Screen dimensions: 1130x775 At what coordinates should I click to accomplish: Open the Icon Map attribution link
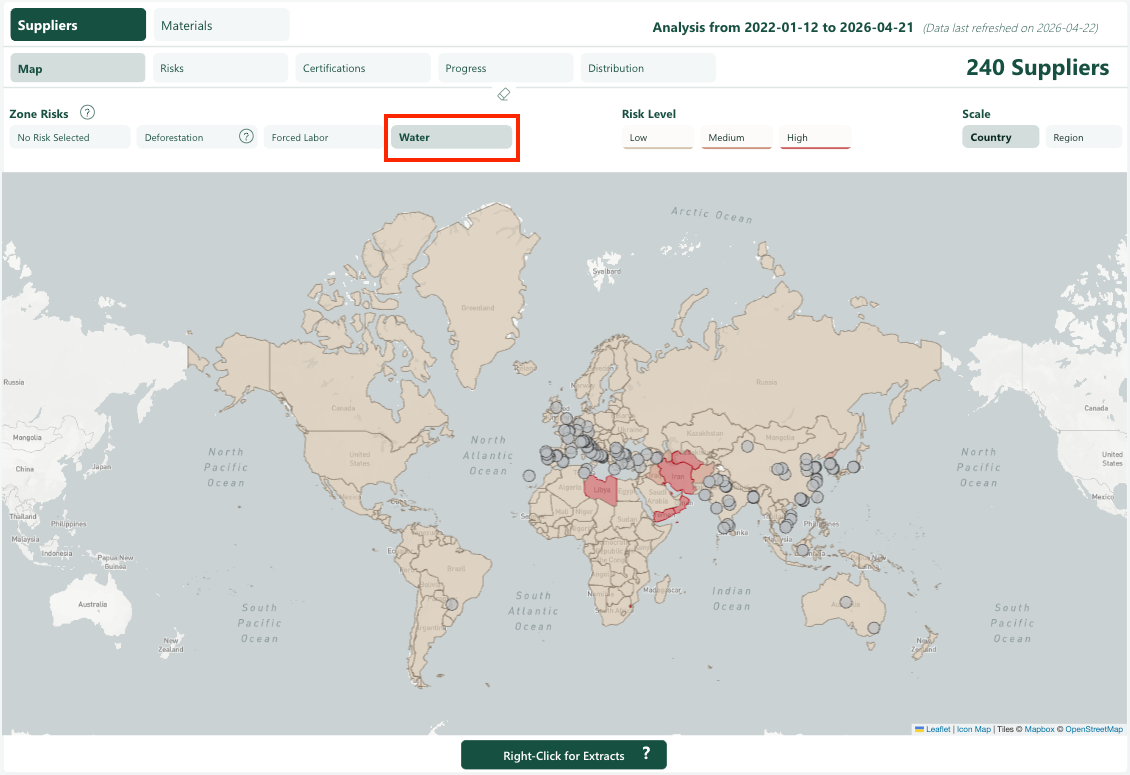974,729
